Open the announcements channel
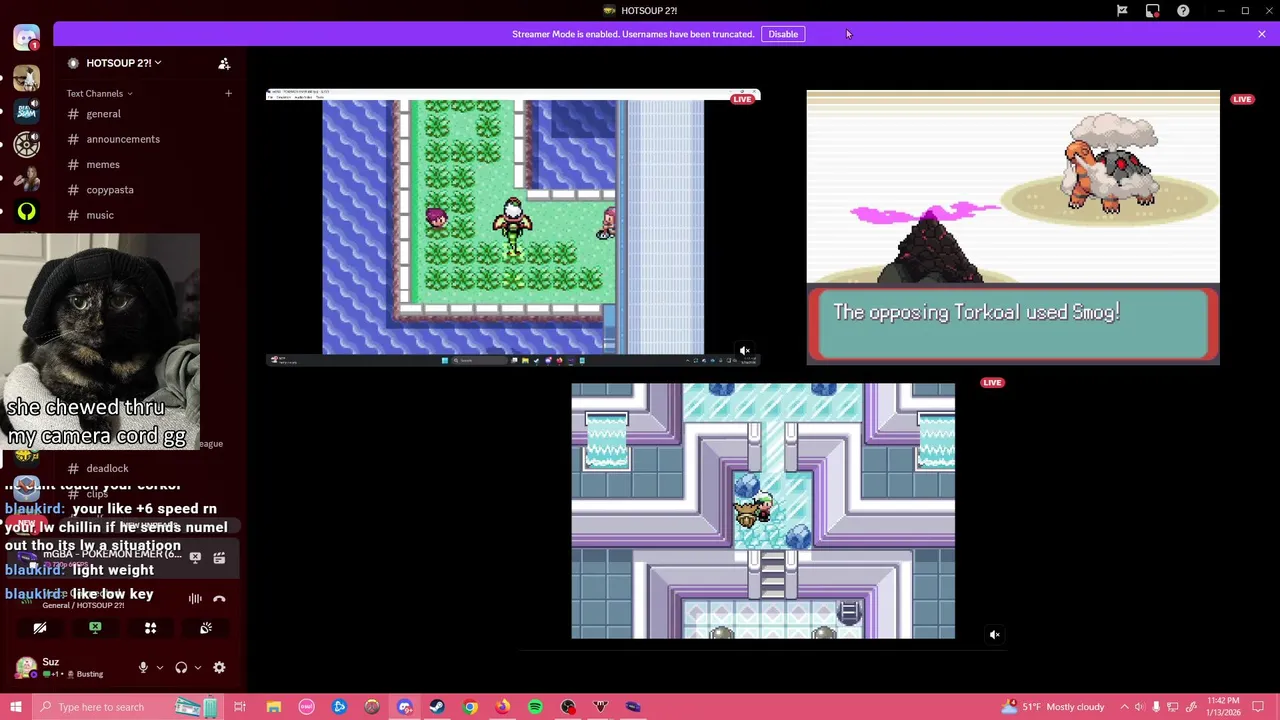The image size is (1280, 720). coord(123,139)
